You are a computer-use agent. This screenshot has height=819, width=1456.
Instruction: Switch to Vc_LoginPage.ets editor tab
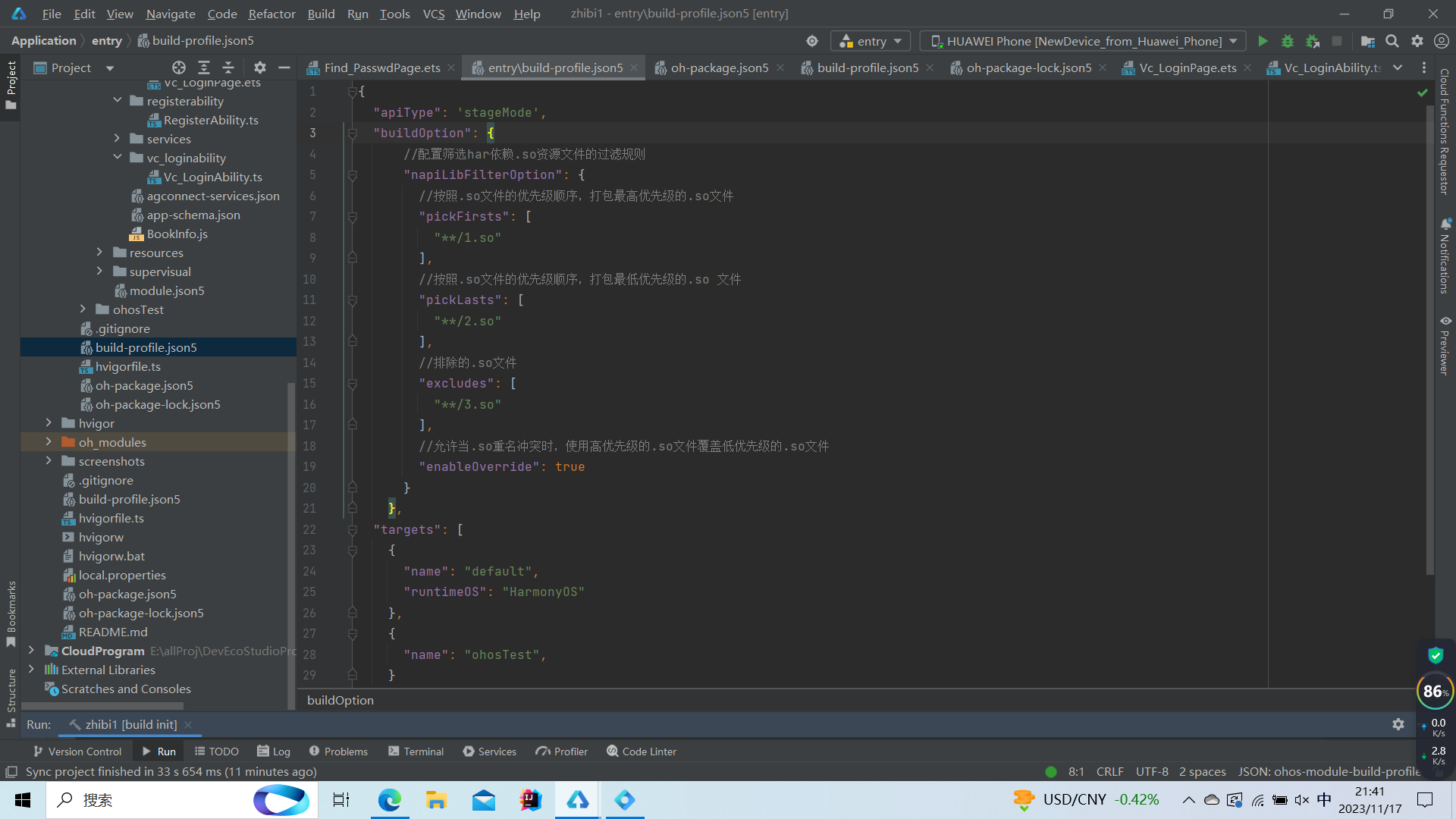(x=1188, y=67)
